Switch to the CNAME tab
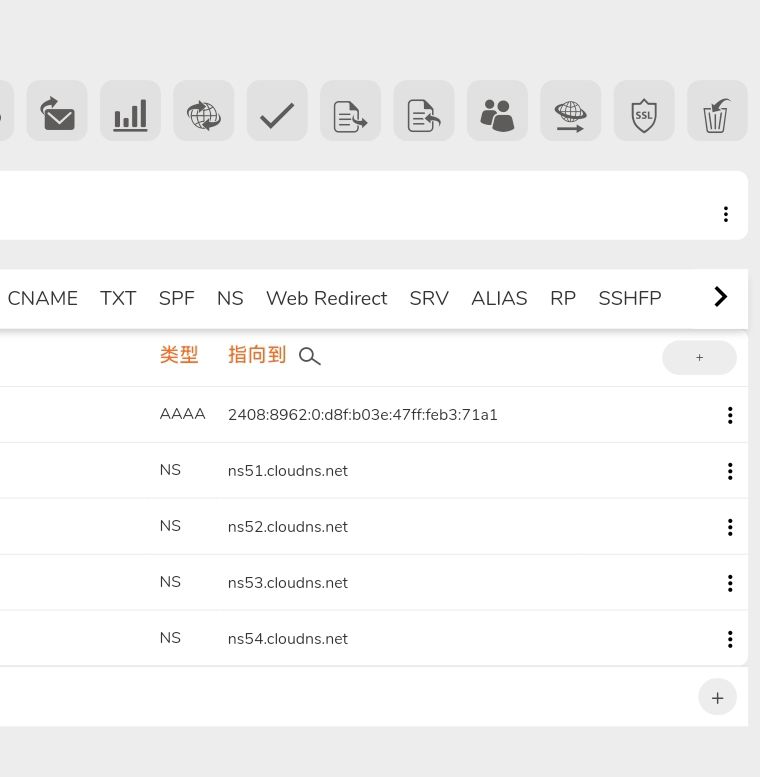The height and width of the screenshot is (777, 760). pyautogui.click(x=43, y=298)
